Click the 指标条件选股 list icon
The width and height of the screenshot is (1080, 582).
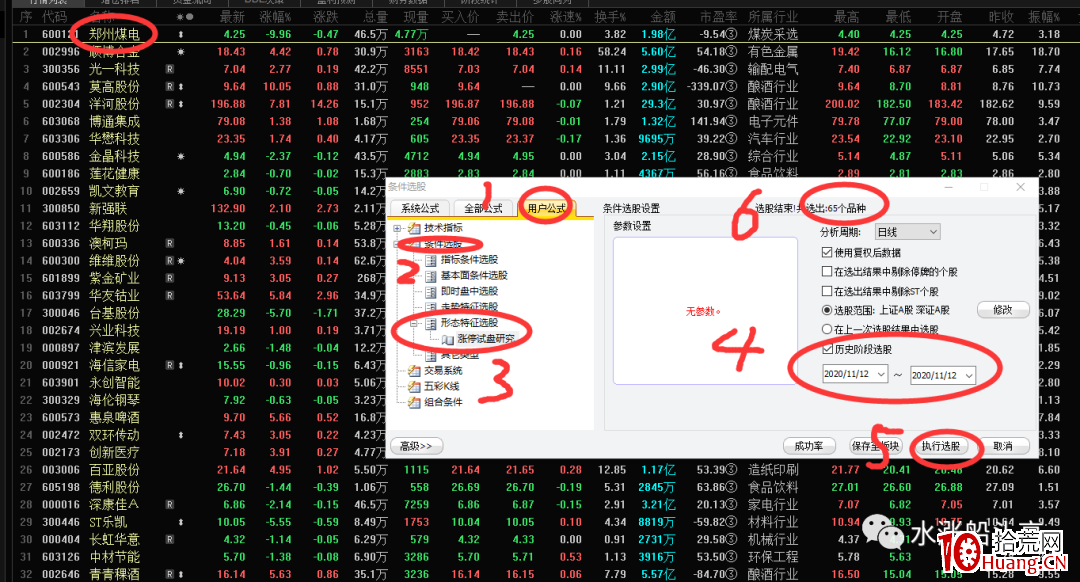[431, 260]
